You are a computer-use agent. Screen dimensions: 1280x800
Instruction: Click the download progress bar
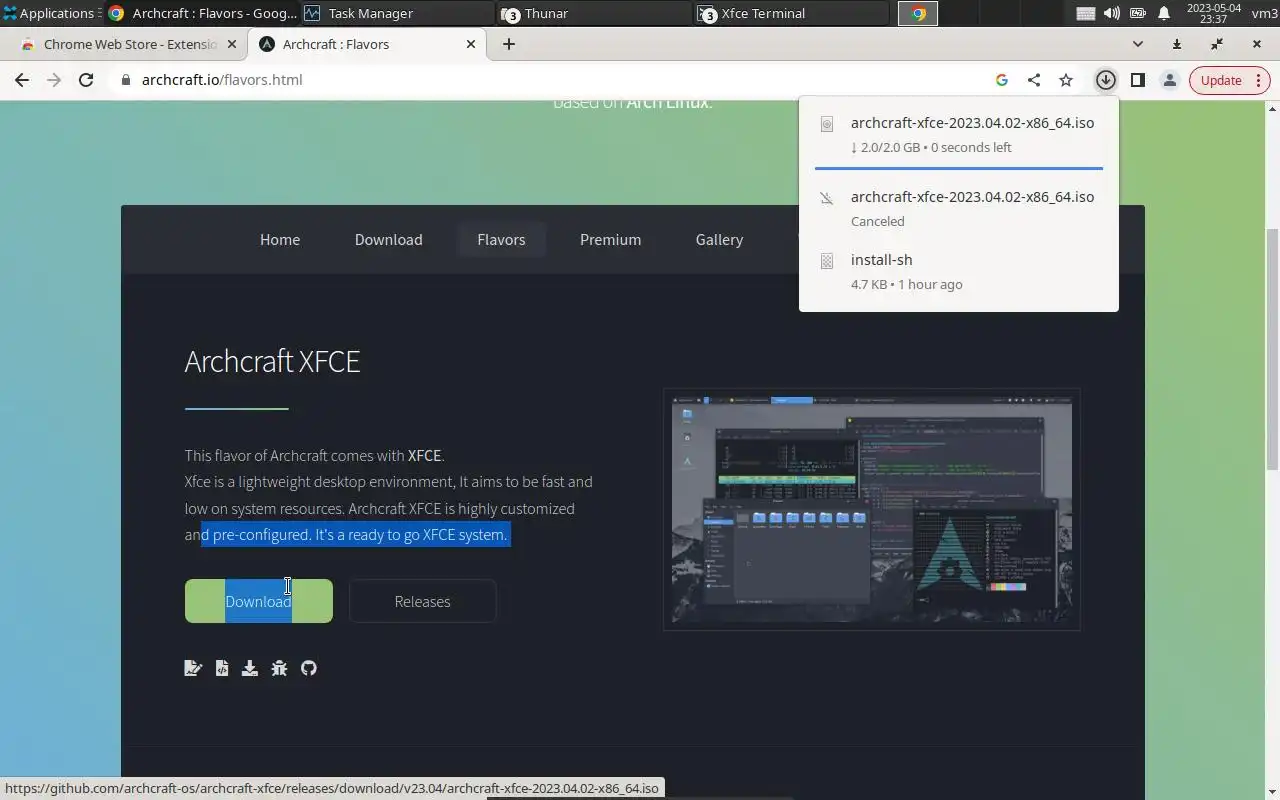(958, 168)
